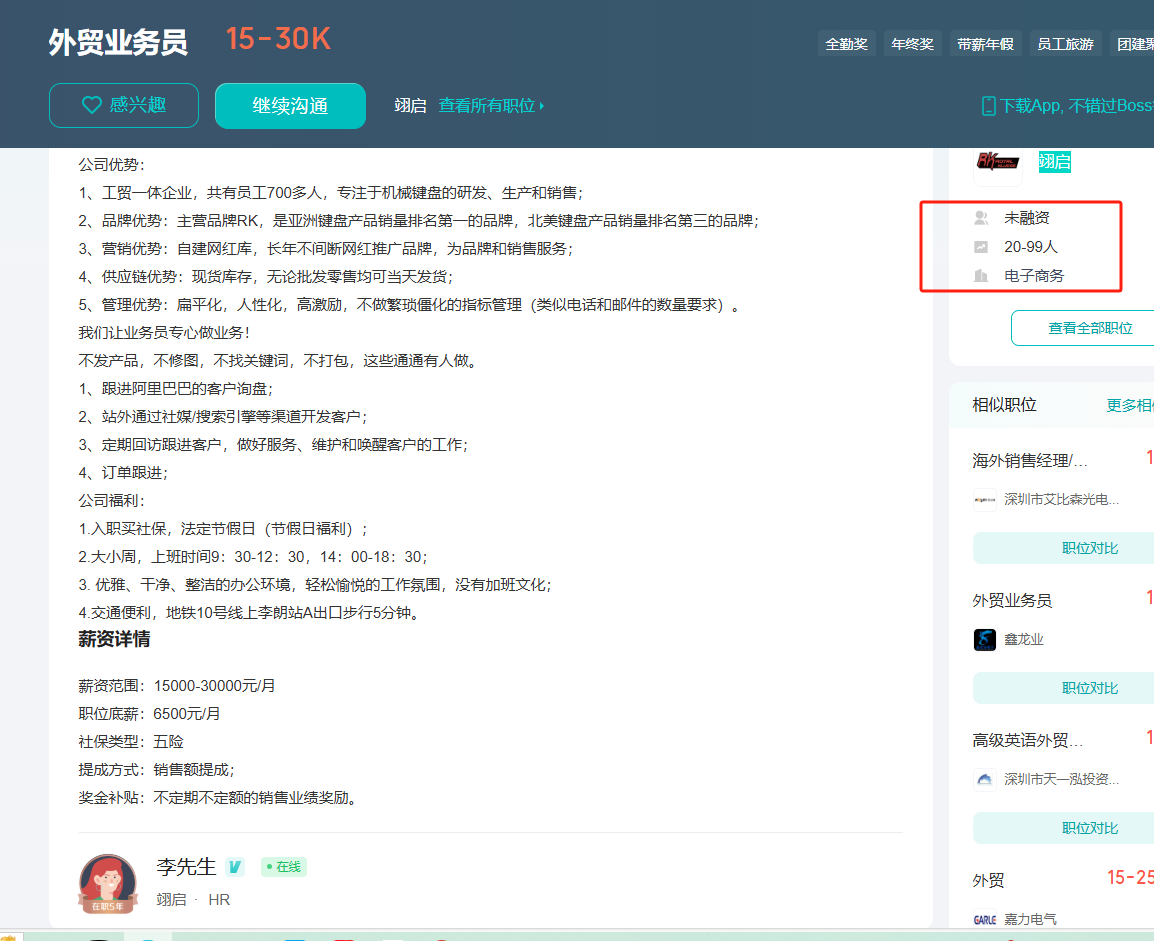Click 深圳市天一泓 company logo icon
The width and height of the screenshot is (1154, 941).
point(985,779)
